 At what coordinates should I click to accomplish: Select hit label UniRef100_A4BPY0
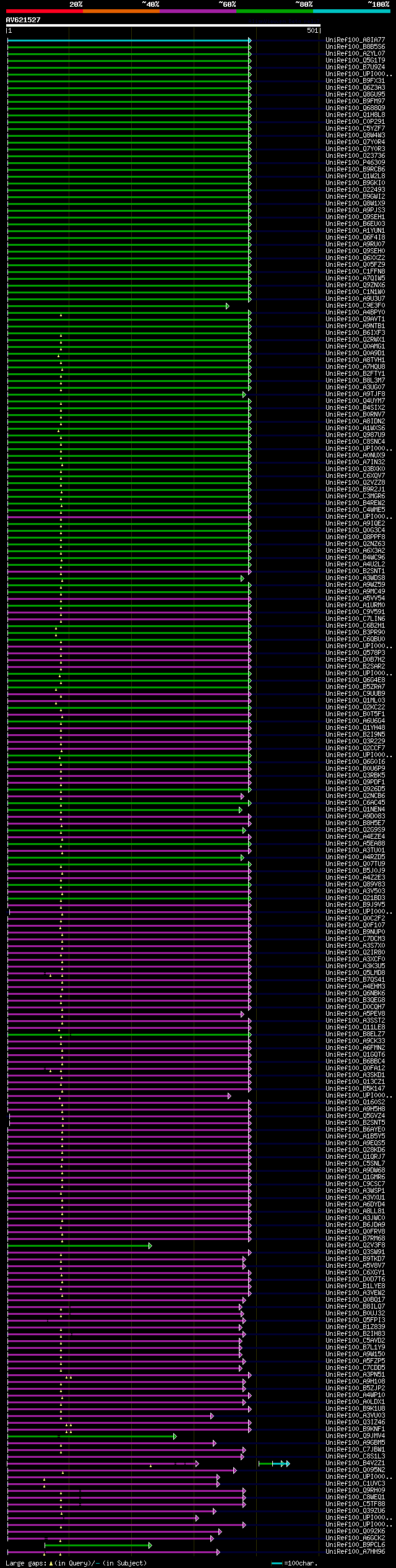355,313
